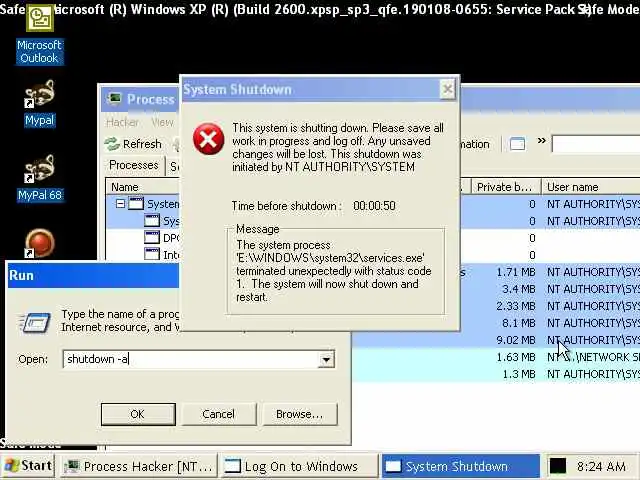Open the Run command history dropdown
This screenshot has height=480, width=640.
click(x=326, y=360)
